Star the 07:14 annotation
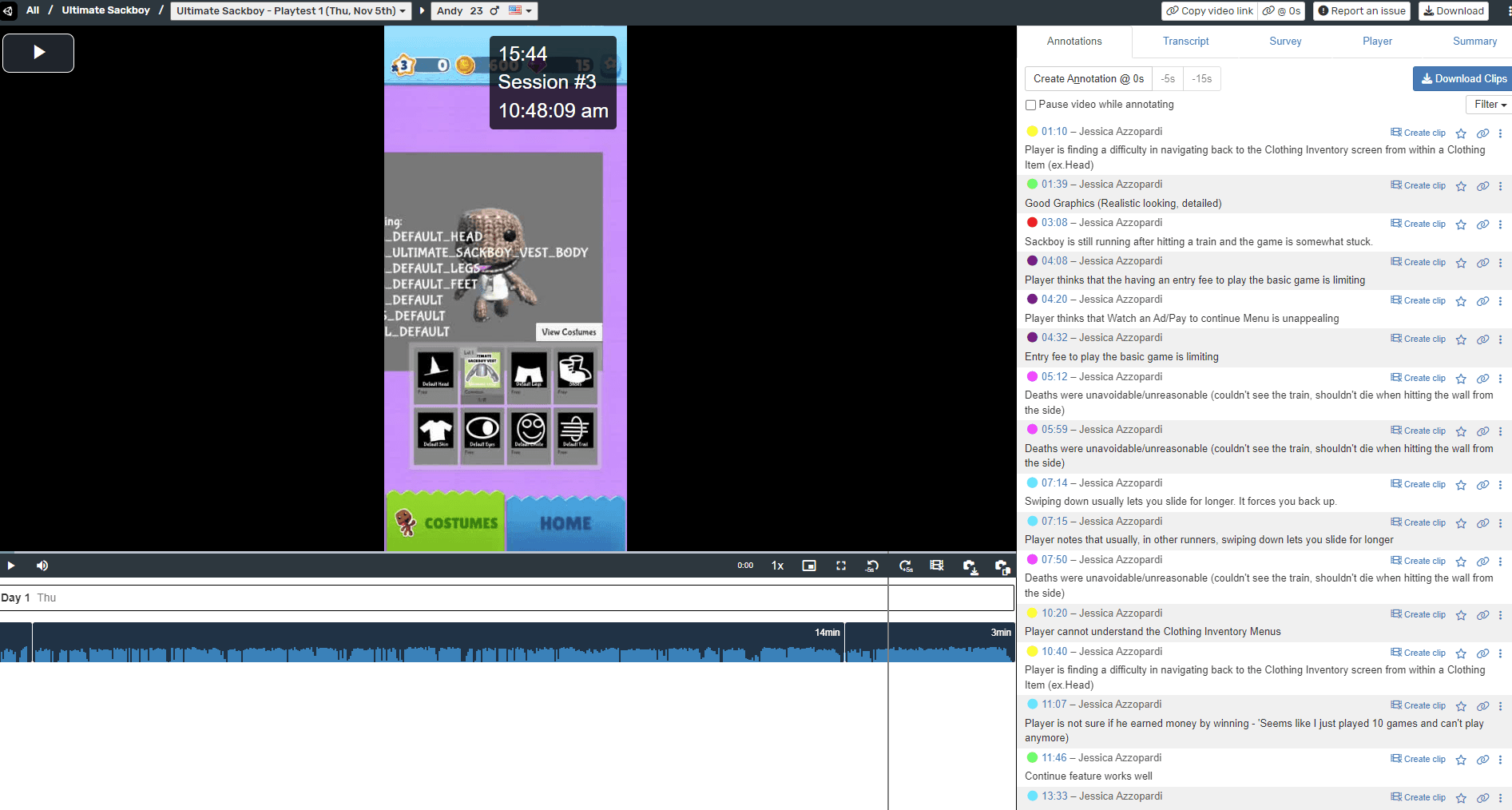 pos(1461,485)
